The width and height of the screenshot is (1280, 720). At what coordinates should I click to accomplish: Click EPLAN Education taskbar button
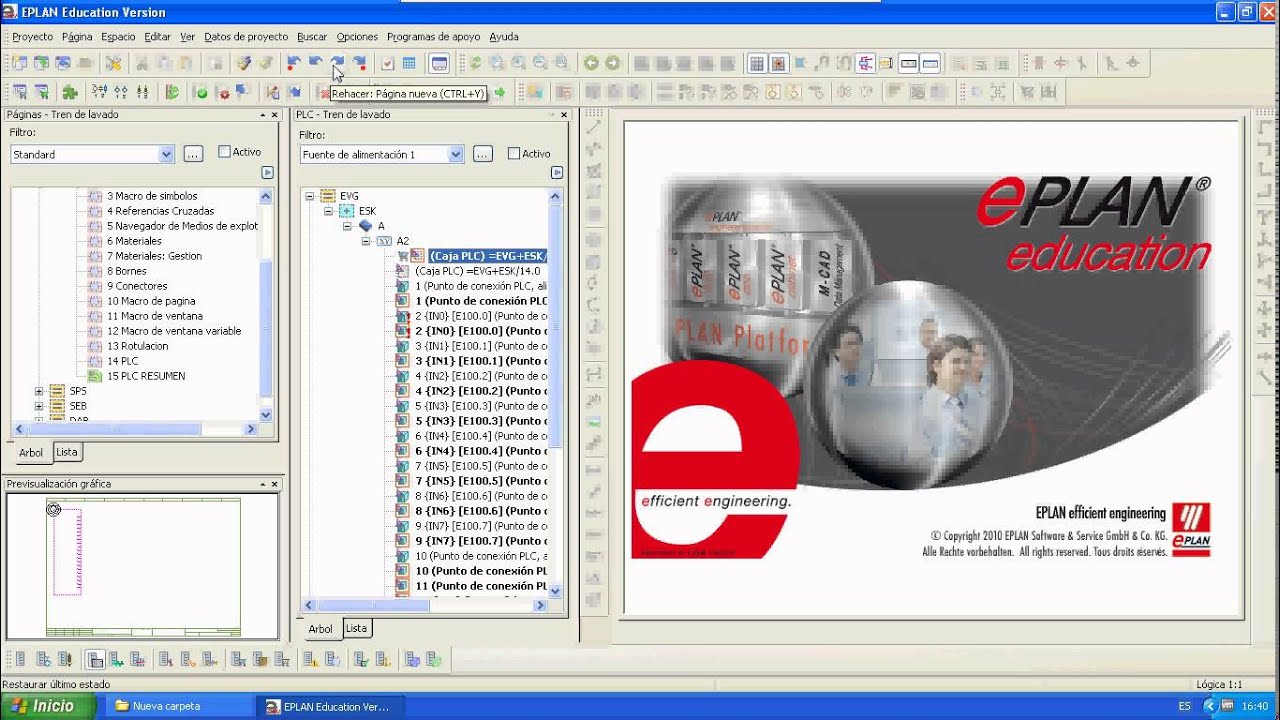pos(331,706)
